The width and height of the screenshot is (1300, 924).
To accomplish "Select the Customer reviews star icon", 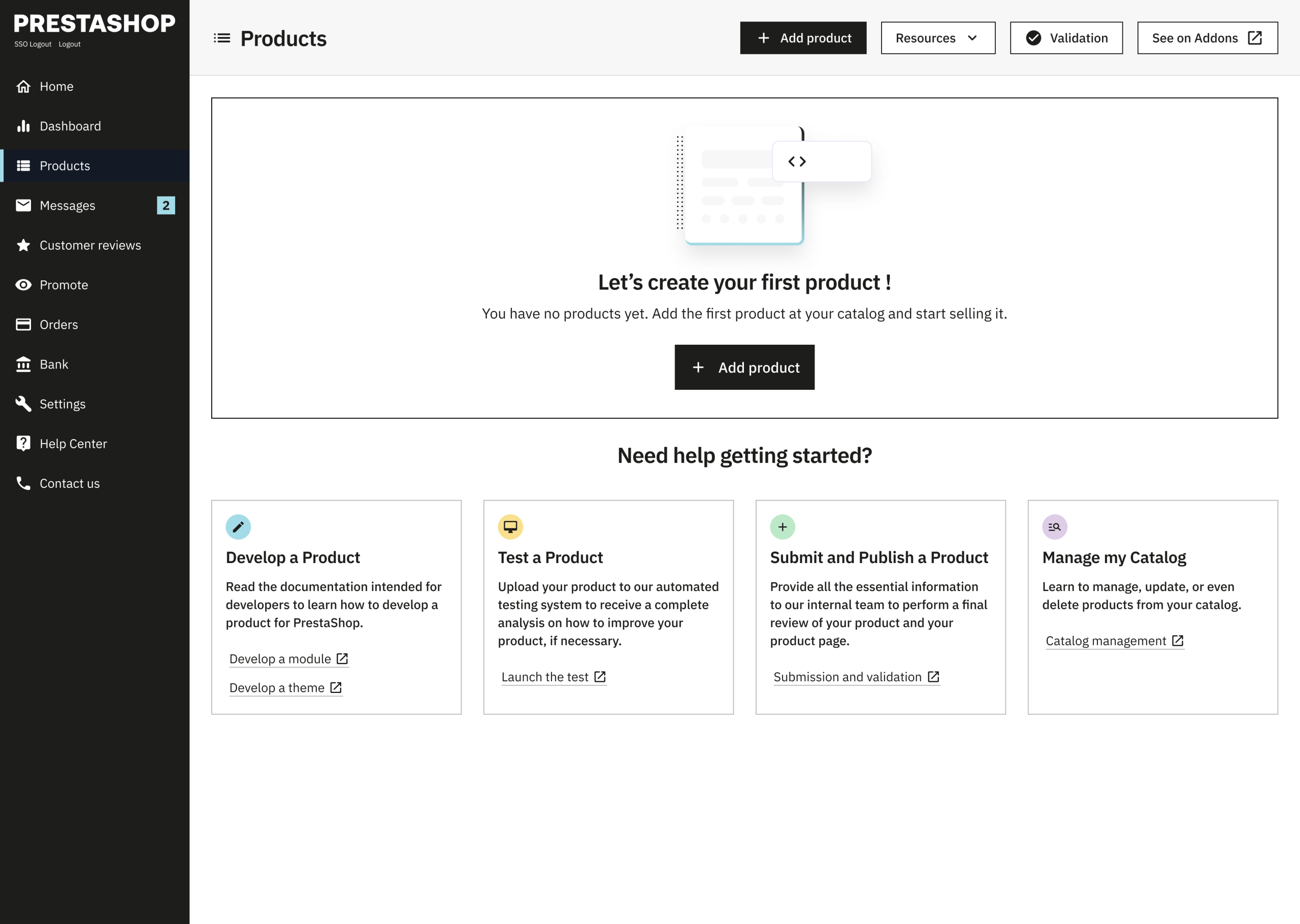I will pyautogui.click(x=23, y=245).
